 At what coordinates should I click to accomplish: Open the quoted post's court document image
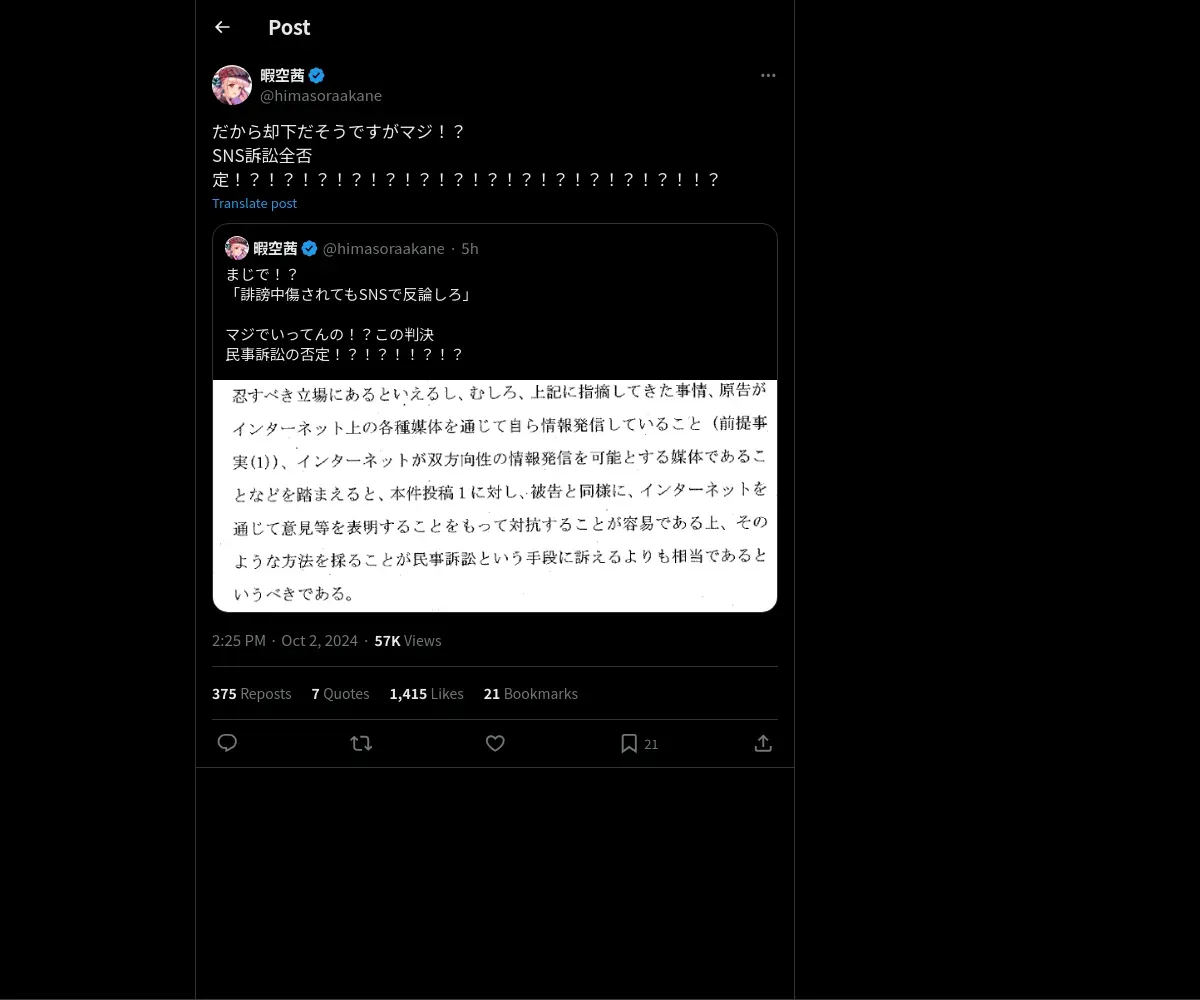pyautogui.click(x=495, y=495)
